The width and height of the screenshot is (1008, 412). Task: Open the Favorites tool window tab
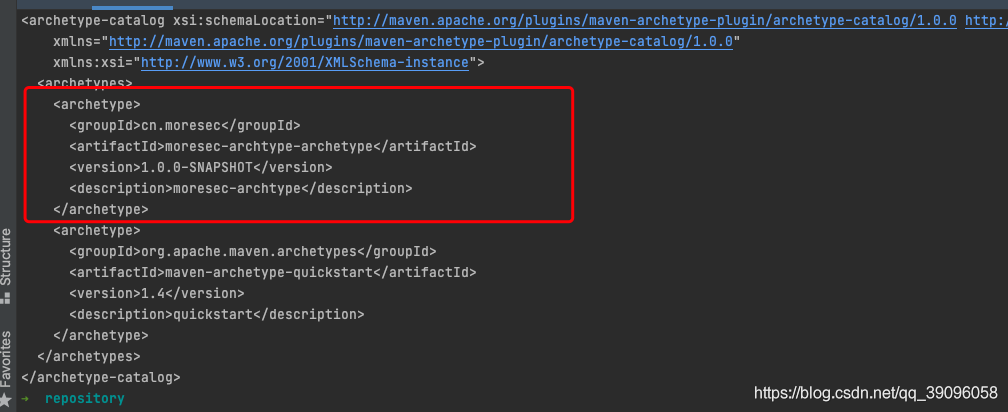6,359
